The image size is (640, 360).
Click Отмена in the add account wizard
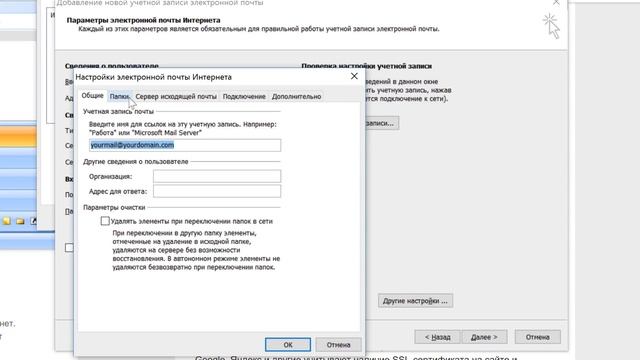pyautogui.click(x=538, y=337)
